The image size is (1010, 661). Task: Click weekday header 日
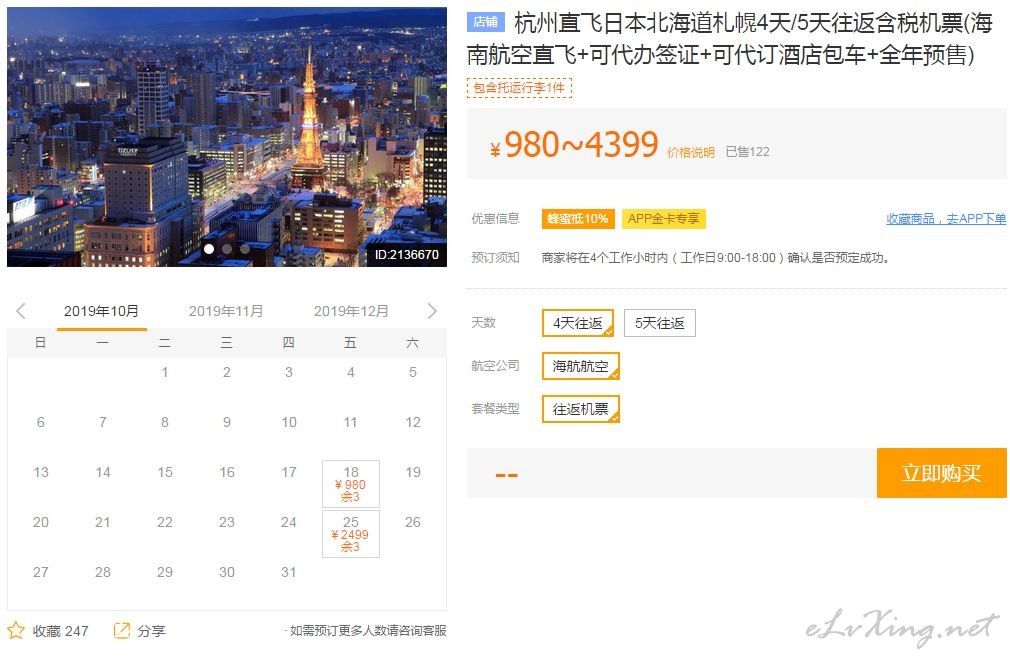tap(41, 343)
